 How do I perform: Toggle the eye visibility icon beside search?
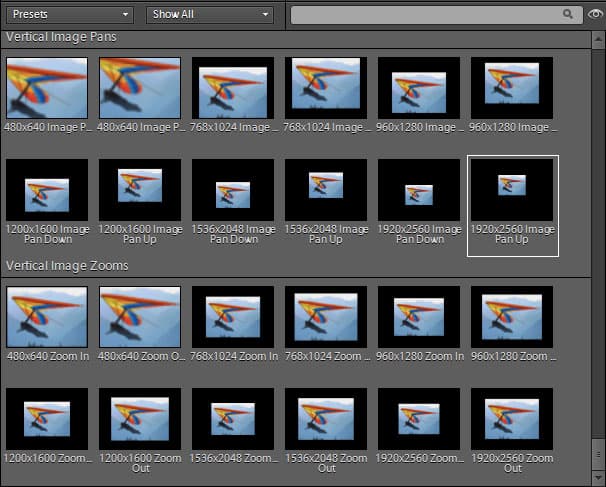(596, 14)
